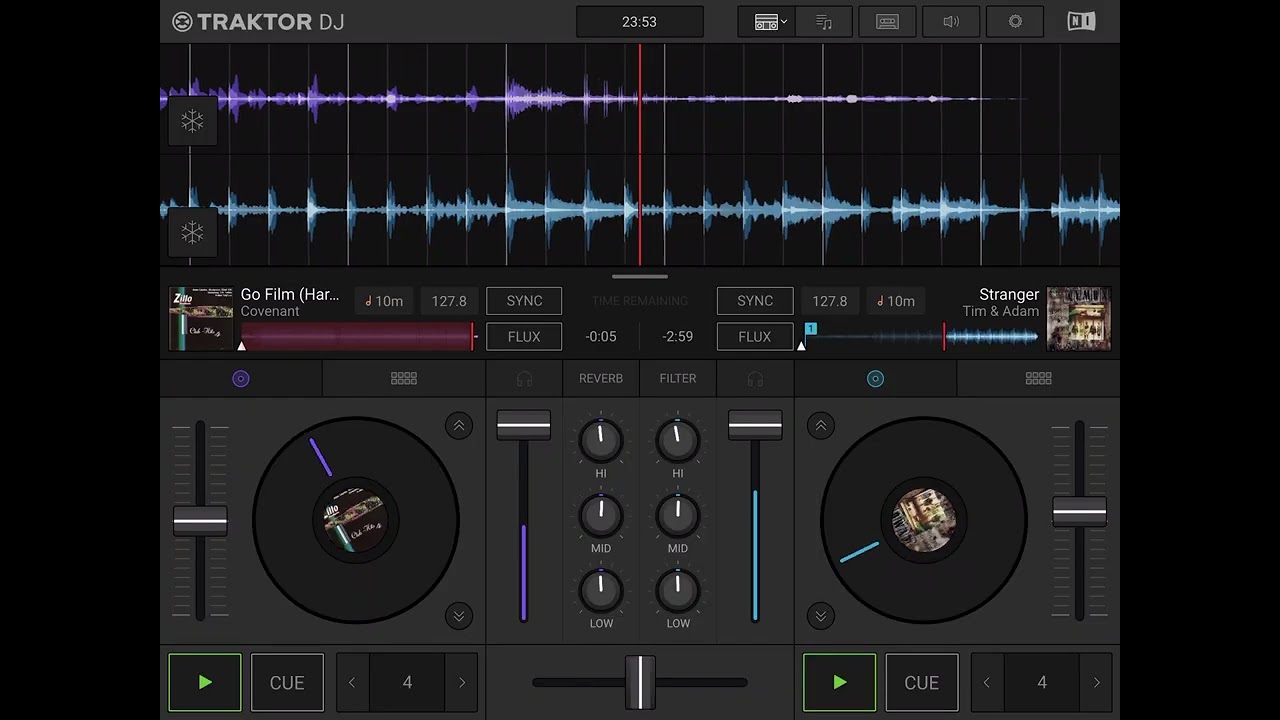
Task: Select left deck turntable view tab
Action: [241, 378]
